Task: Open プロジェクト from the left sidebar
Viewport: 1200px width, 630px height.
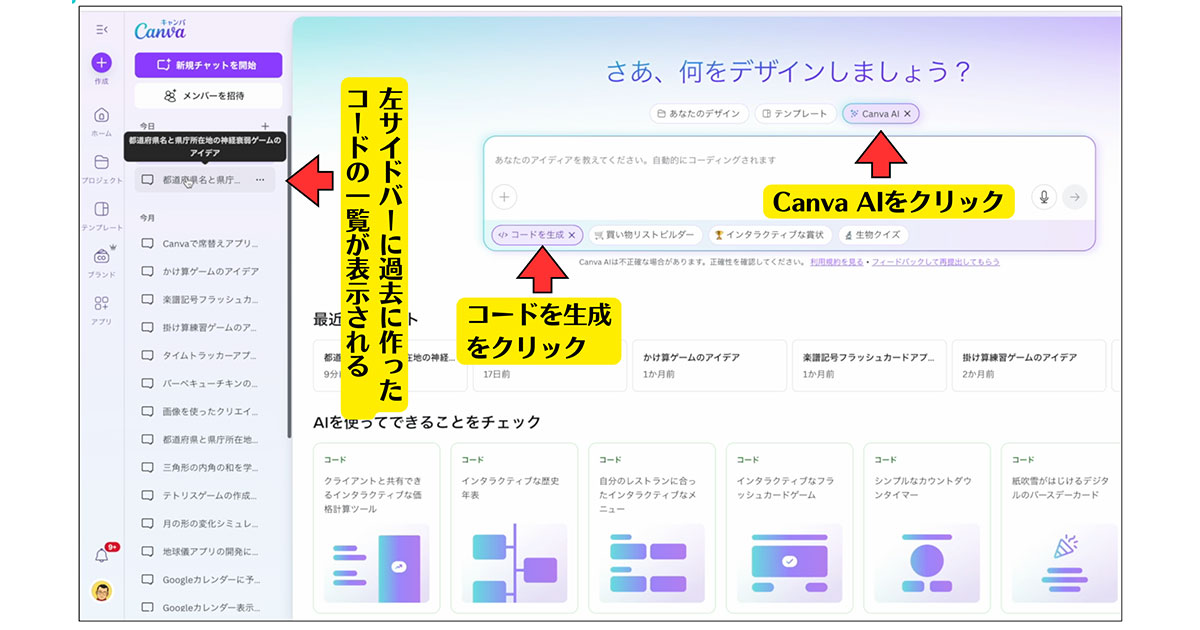Action: tap(100, 163)
